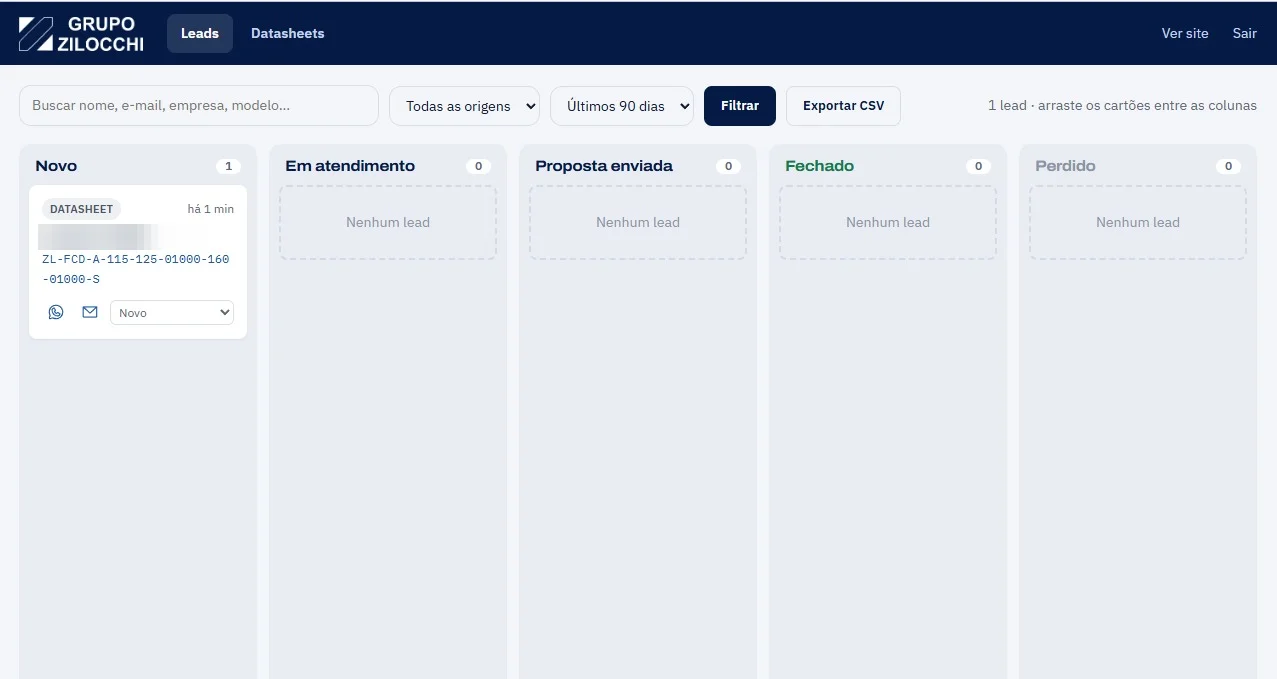Viewport: 1277px width, 679px height.
Task: Click the Novo column count badge
Action: pyautogui.click(x=228, y=167)
